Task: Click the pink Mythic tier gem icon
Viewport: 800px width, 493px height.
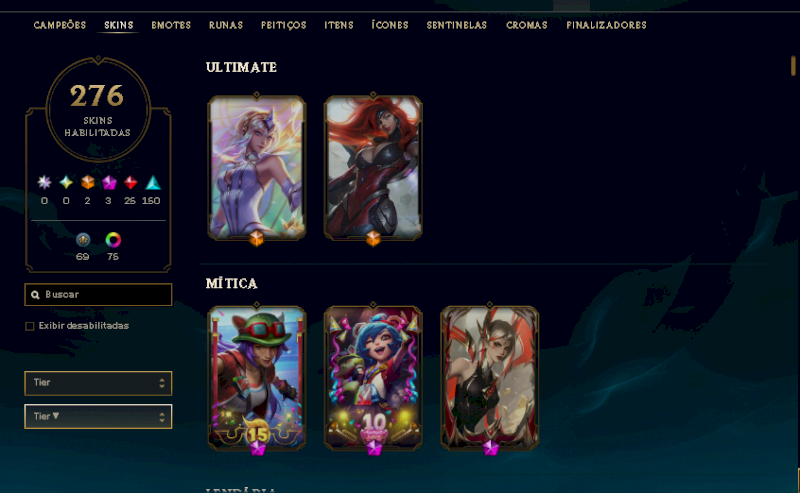Action: point(109,182)
